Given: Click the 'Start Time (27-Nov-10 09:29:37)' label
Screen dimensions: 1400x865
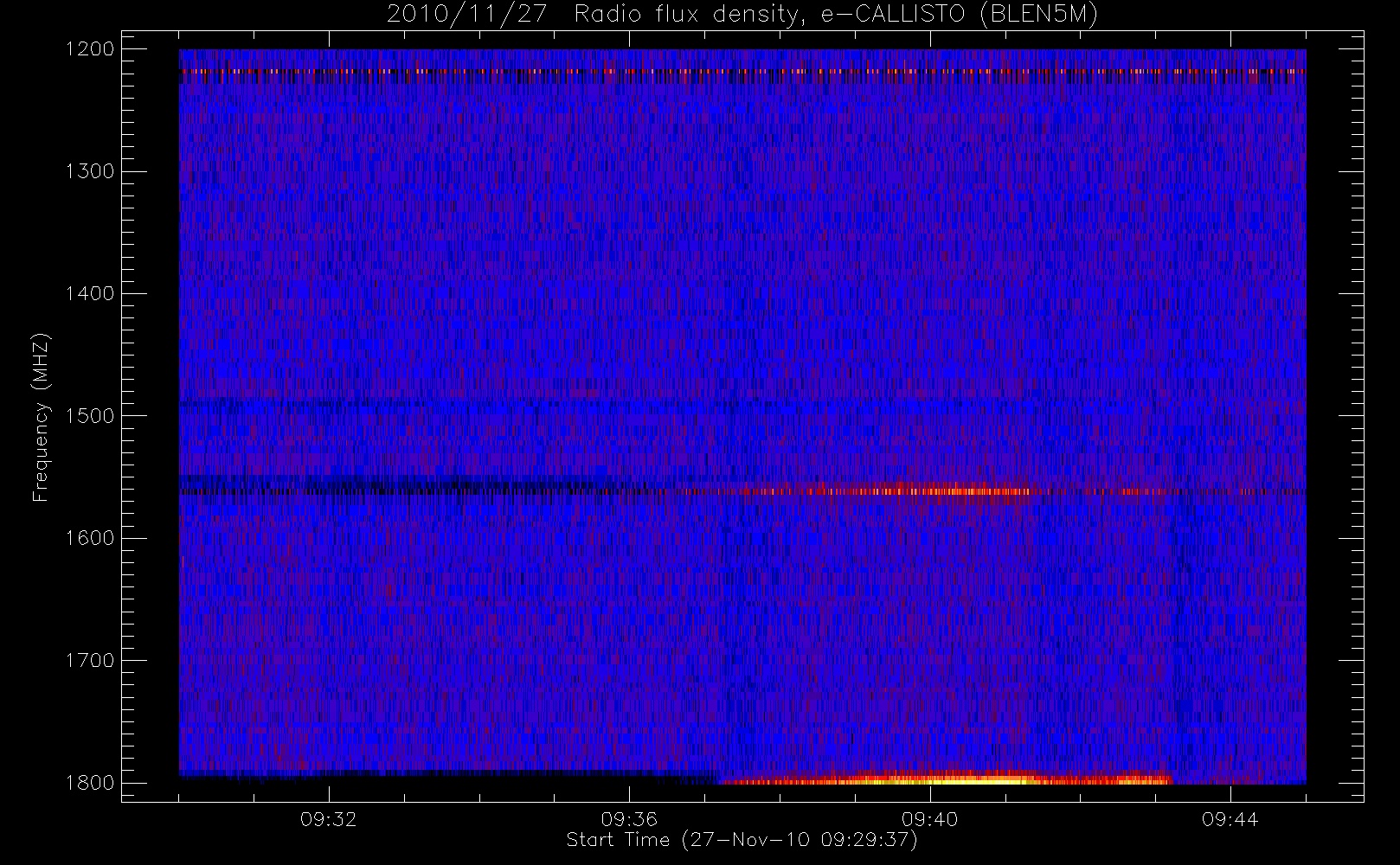Looking at the screenshot, I should pos(742,840).
